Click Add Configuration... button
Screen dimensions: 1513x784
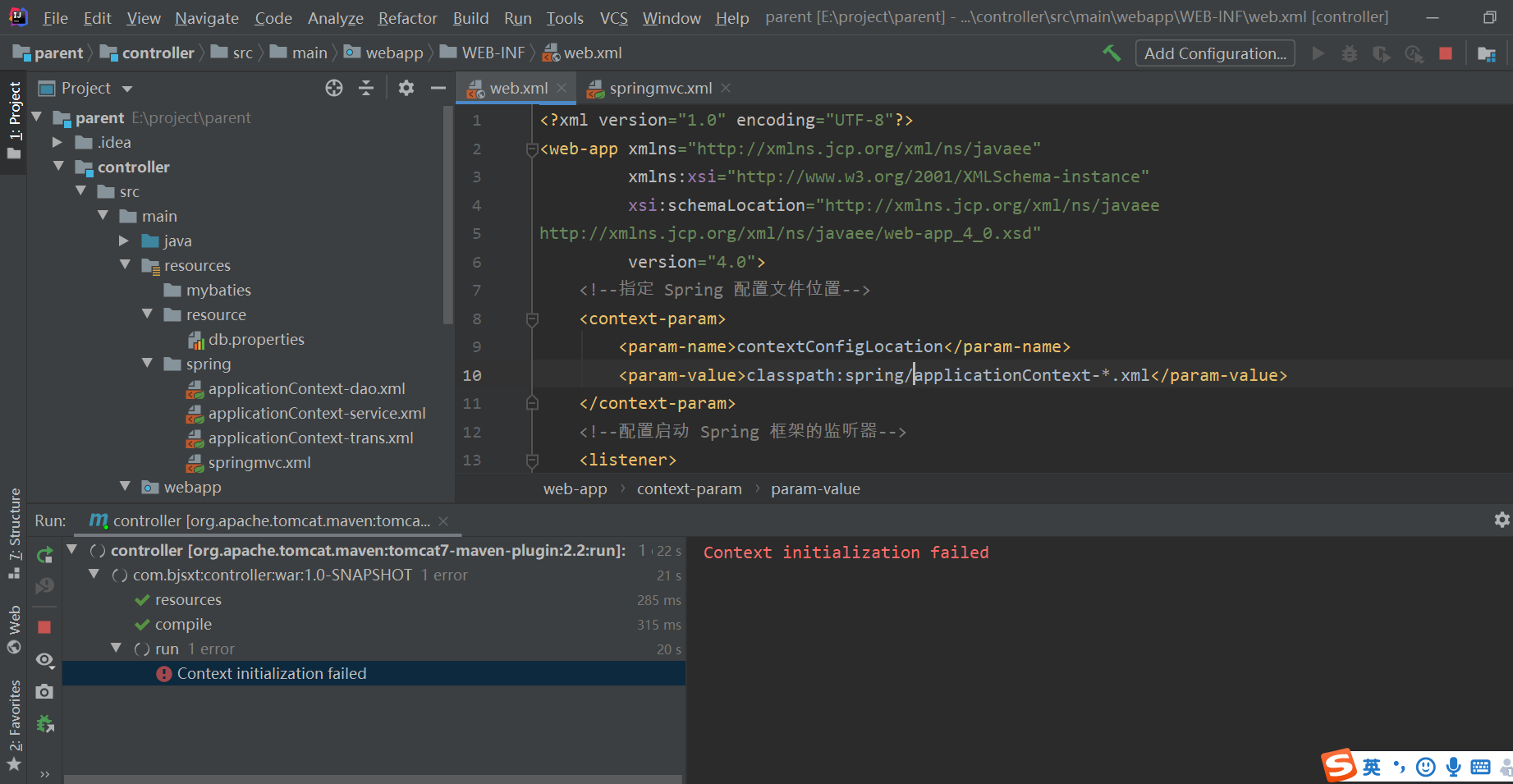[x=1215, y=53]
